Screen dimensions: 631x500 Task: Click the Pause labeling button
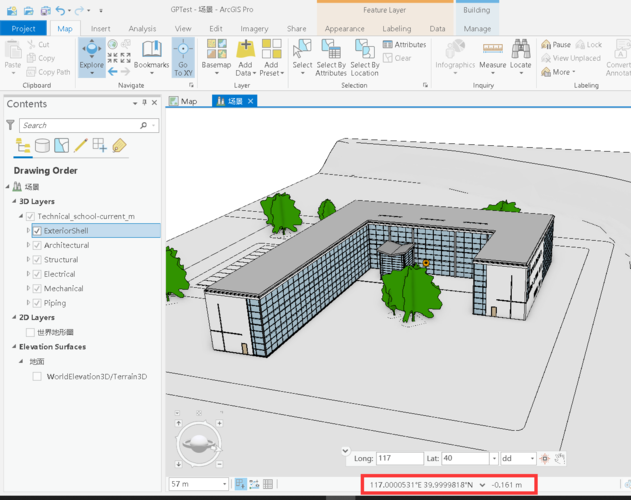click(x=556, y=45)
